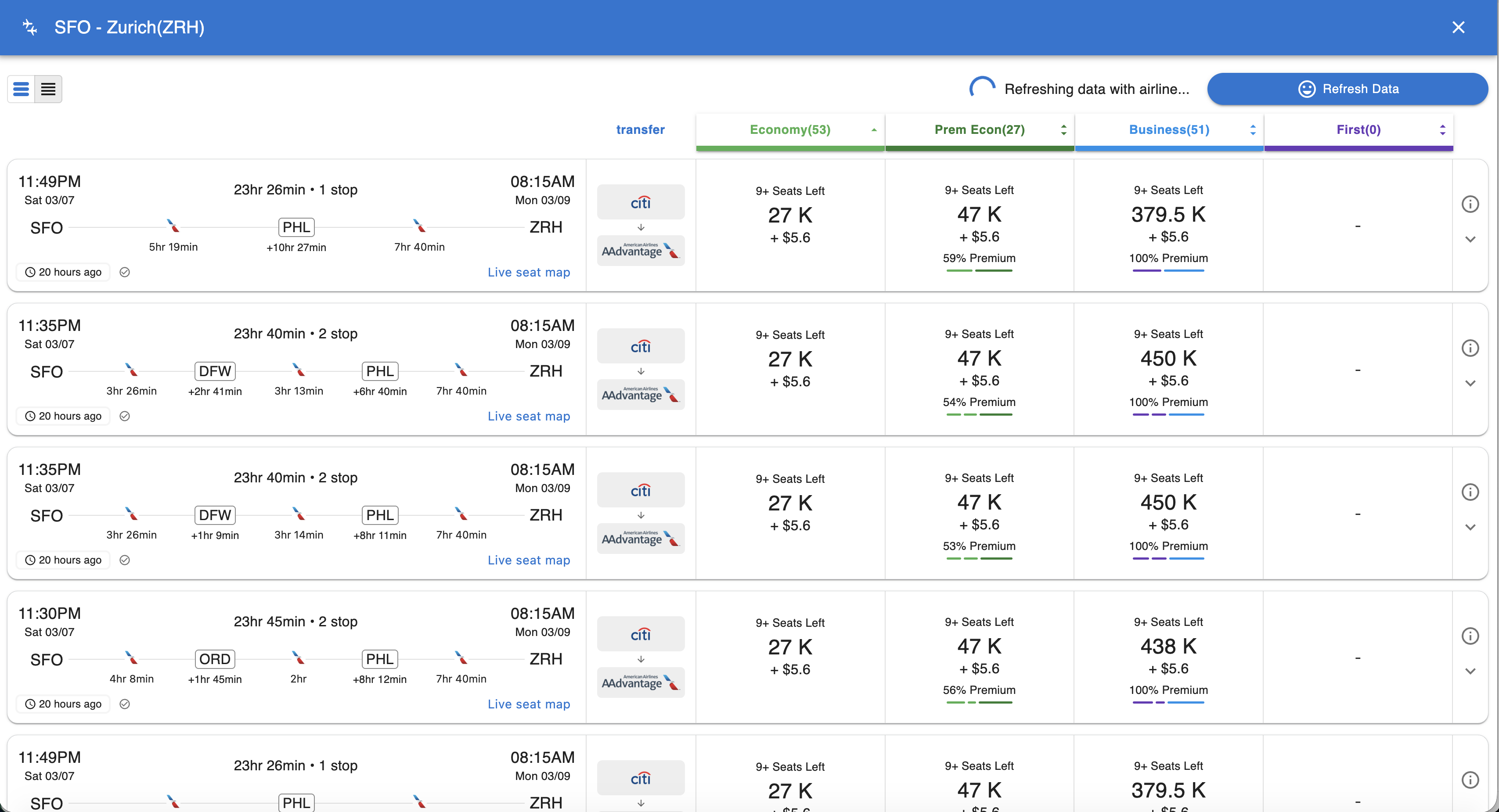Open Live seat map for first flight
Image resolution: width=1499 pixels, height=812 pixels.
tap(528, 272)
